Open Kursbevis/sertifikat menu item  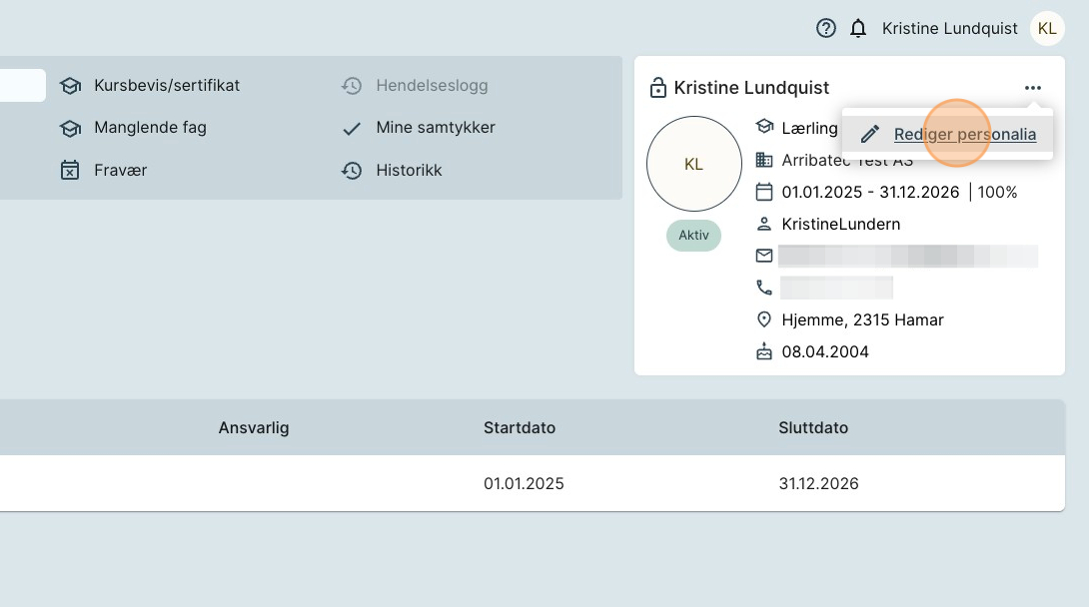166,85
